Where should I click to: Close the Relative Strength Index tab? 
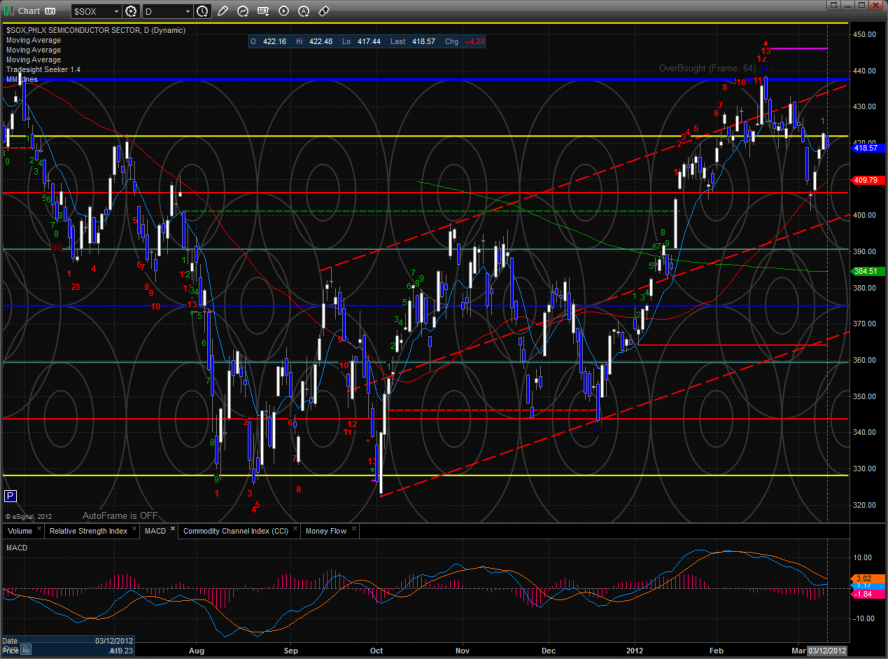pyautogui.click(x=134, y=529)
